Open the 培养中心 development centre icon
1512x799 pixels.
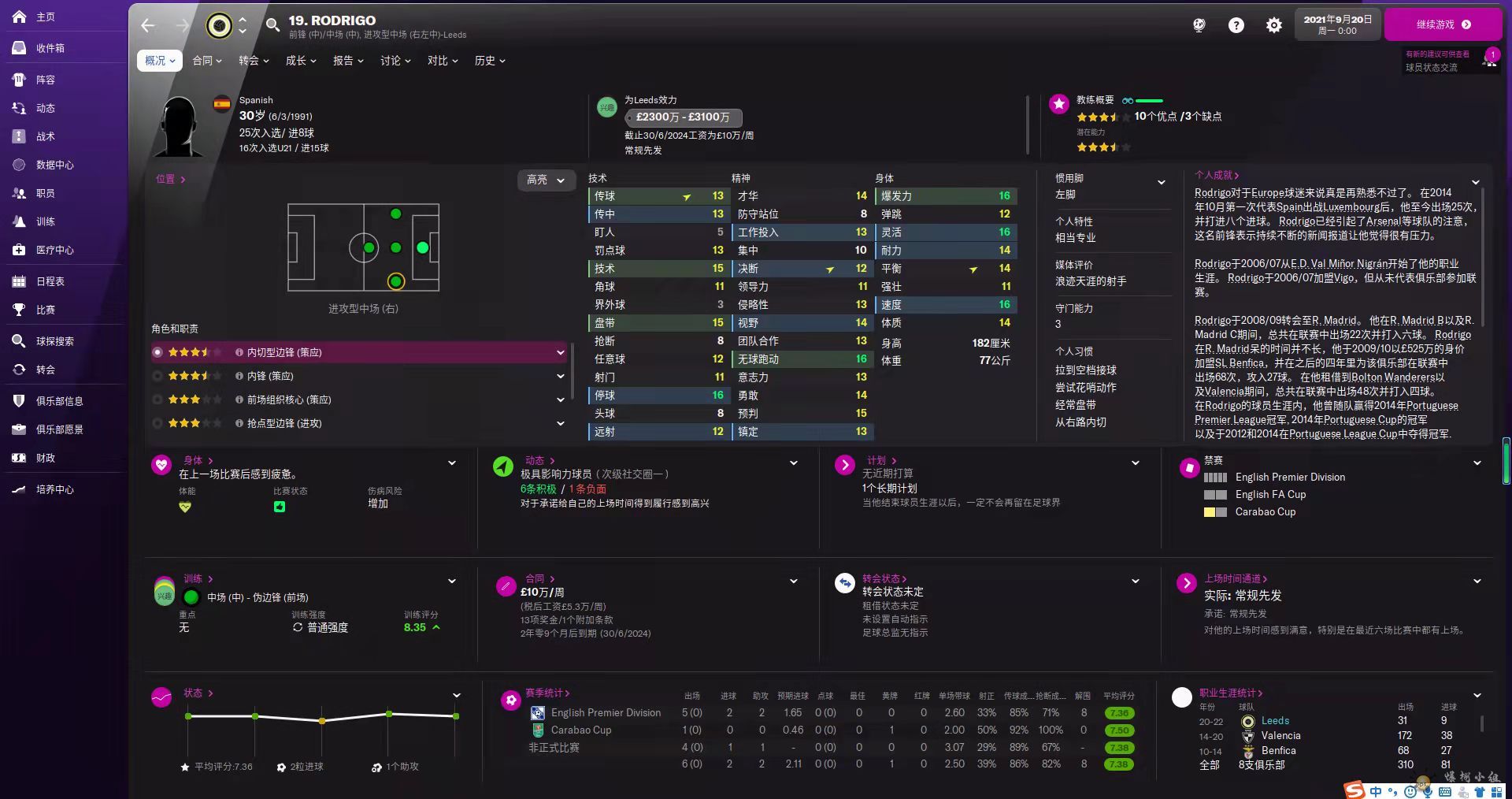point(20,489)
